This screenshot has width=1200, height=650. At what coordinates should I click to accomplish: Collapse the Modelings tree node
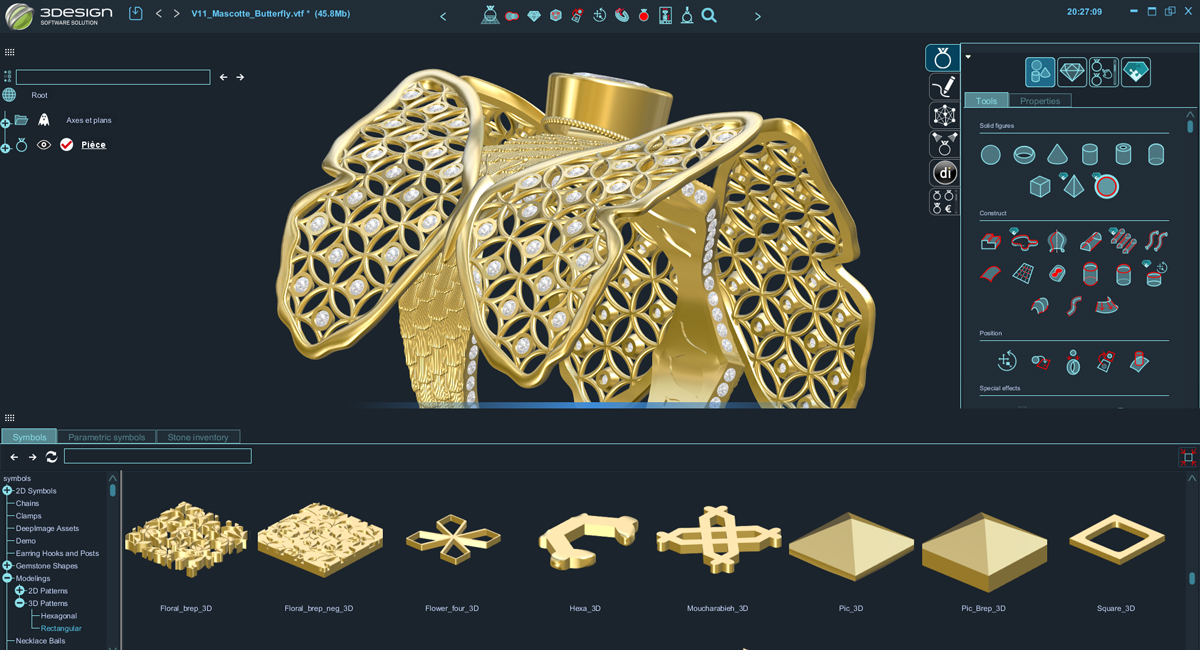coord(8,578)
